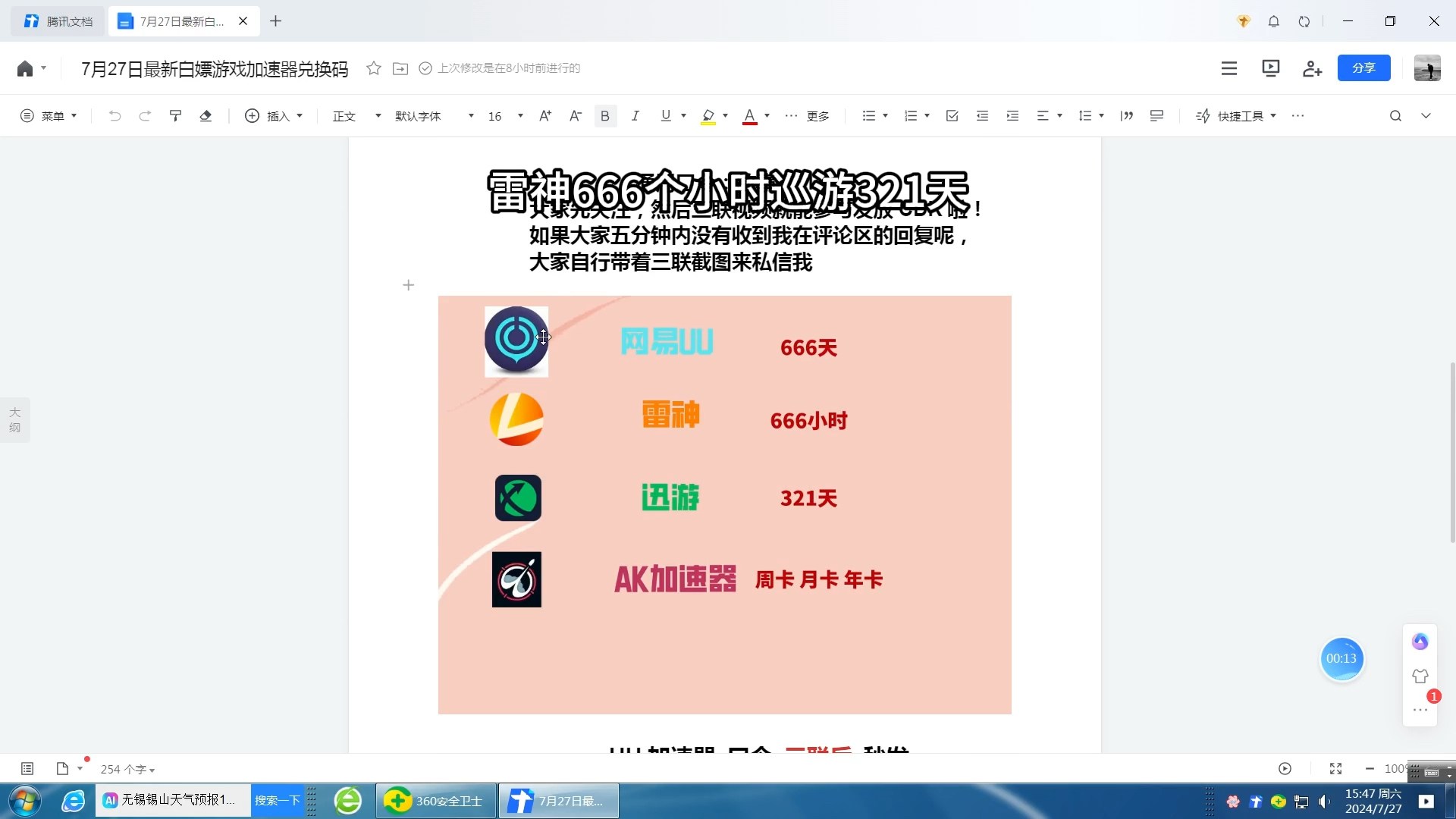Open 快捷工具 quick tools menu

(1236, 116)
